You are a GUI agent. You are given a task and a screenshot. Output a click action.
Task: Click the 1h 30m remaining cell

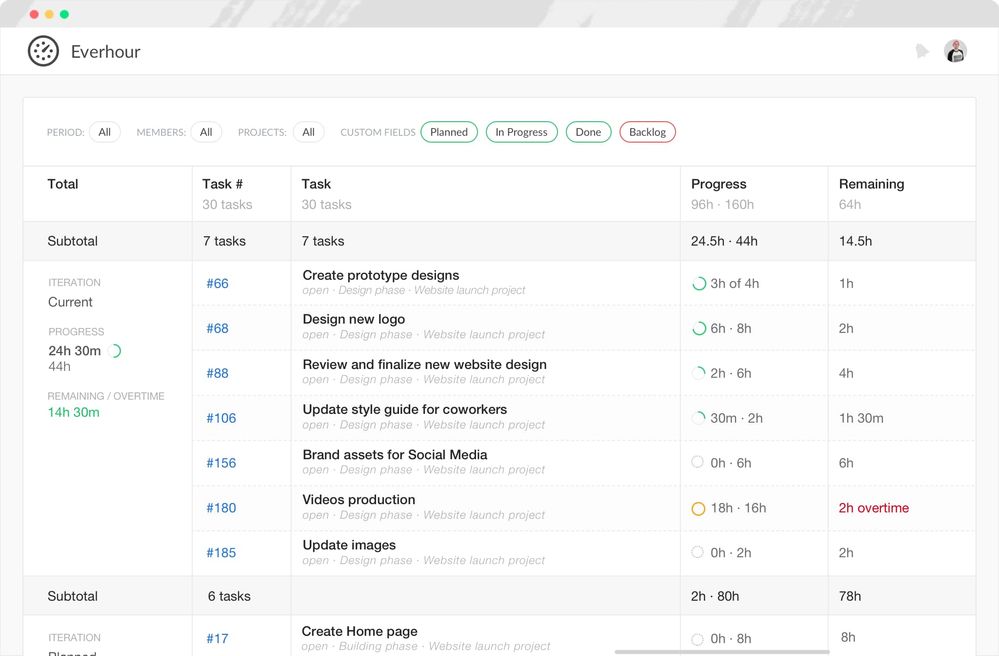[x=861, y=418]
